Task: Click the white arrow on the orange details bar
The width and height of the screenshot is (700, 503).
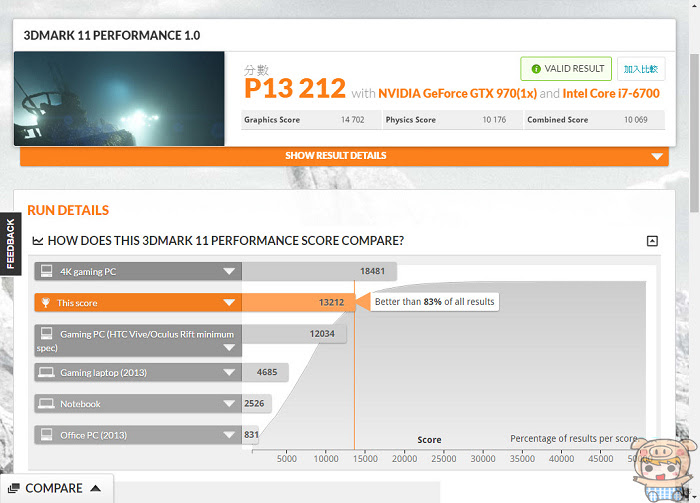Action: pyautogui.click(x=657, y=156)
